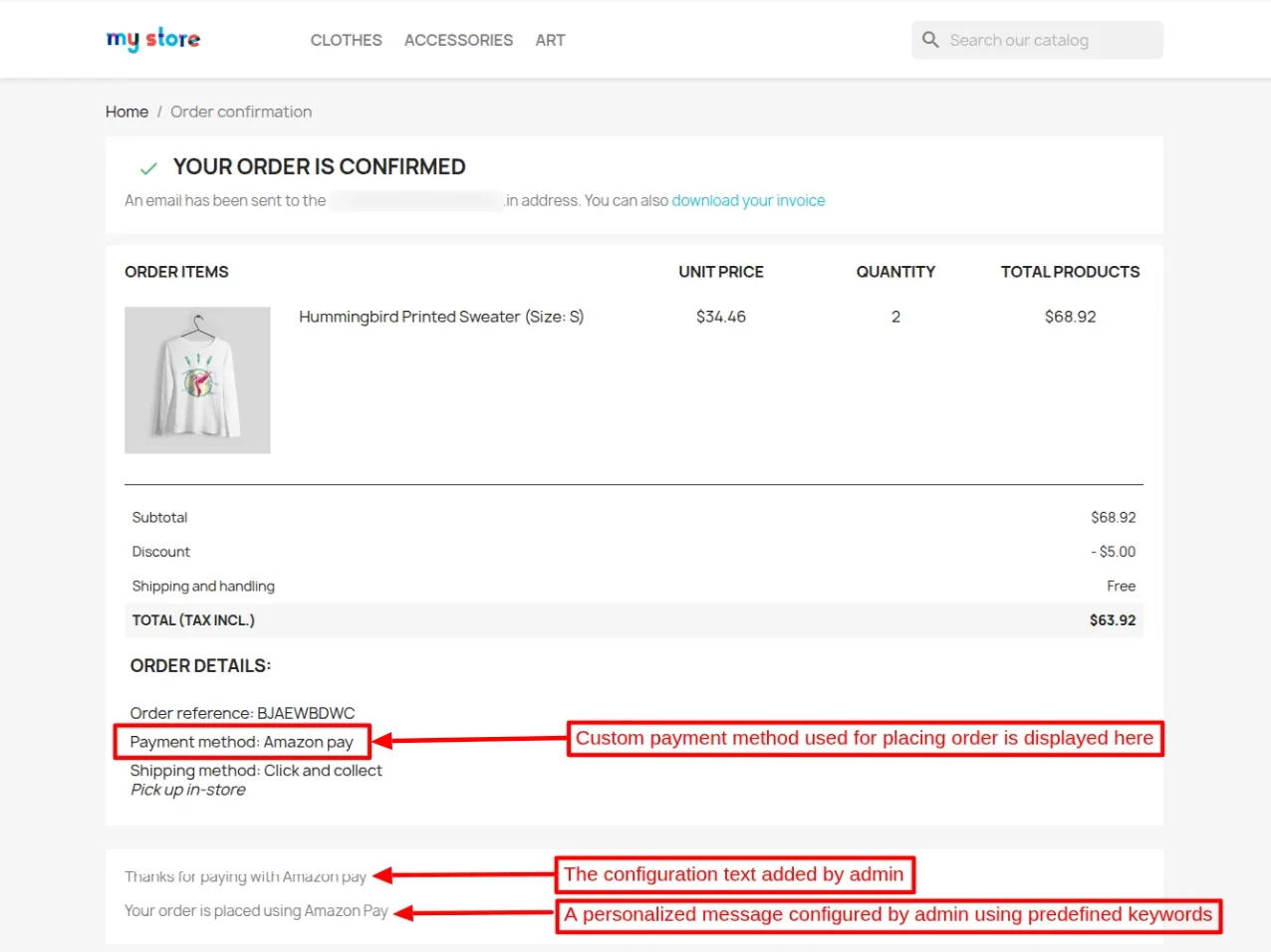Click the Subtotal amount $68.92
This screenshot has width=1271, height=952.
(x=1114, y=517)
